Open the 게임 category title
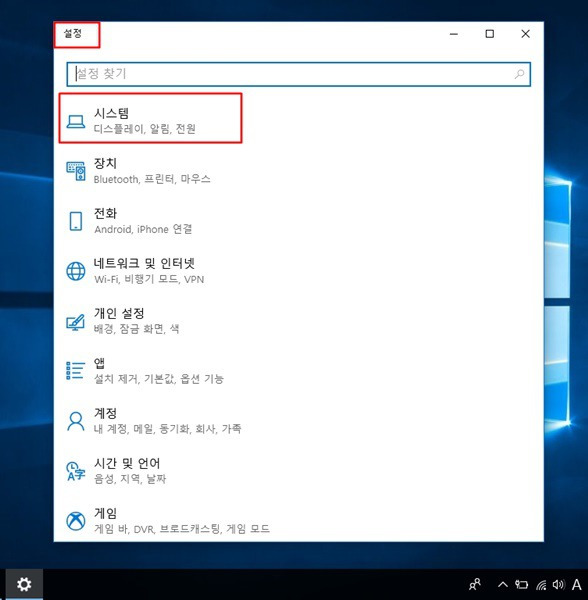The image size is (588, 600). 105,513
